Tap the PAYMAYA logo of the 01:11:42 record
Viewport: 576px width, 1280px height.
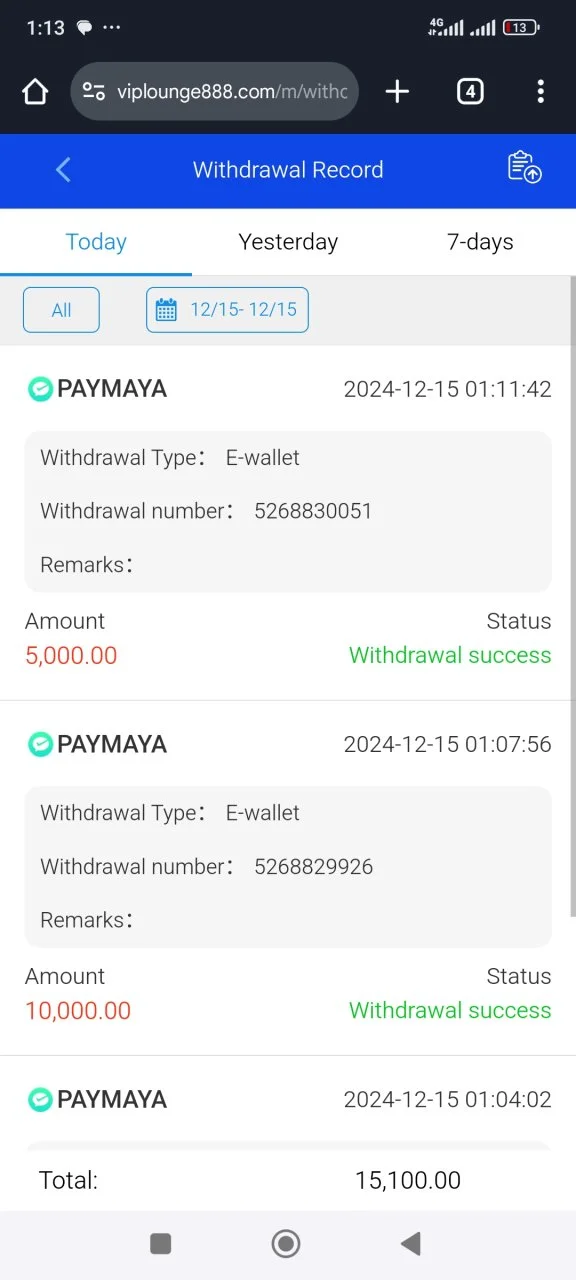40,389
